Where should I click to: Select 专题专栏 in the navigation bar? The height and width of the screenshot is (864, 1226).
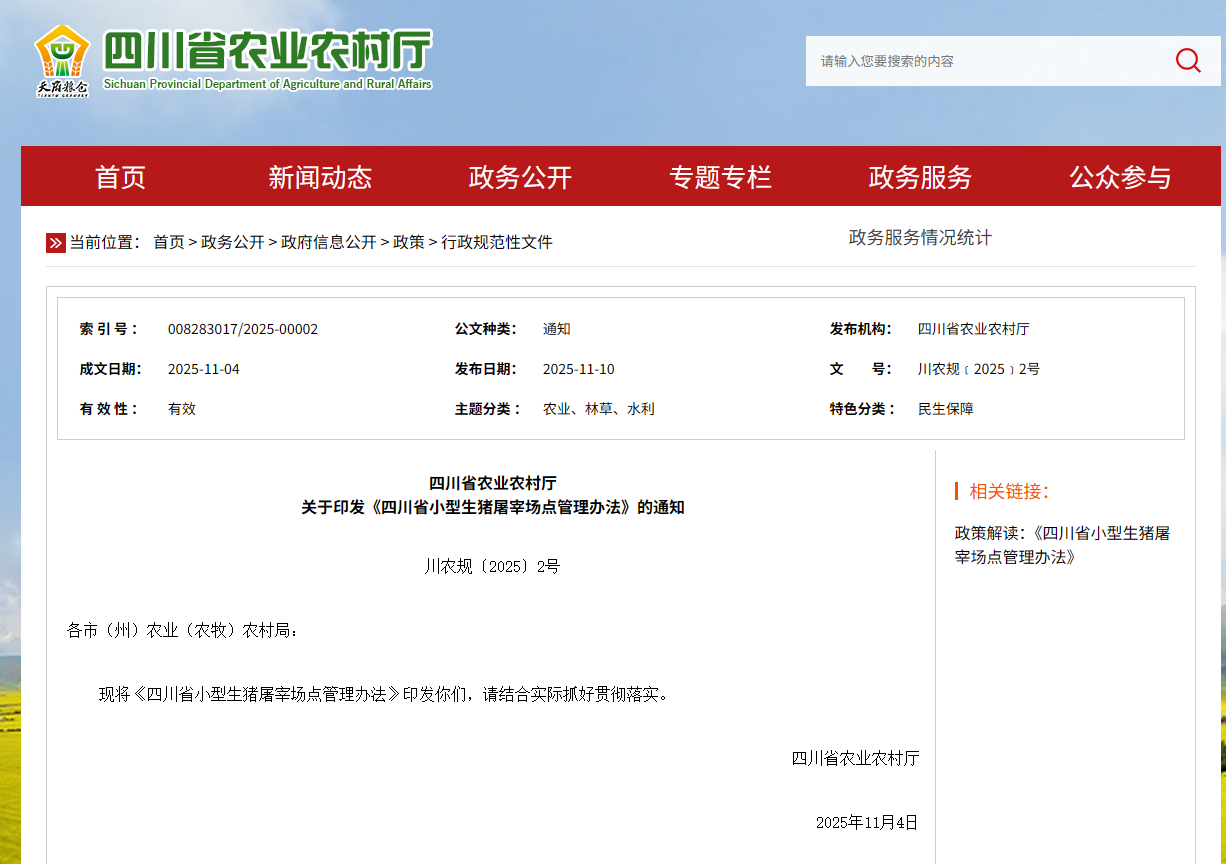pos(720,177)
